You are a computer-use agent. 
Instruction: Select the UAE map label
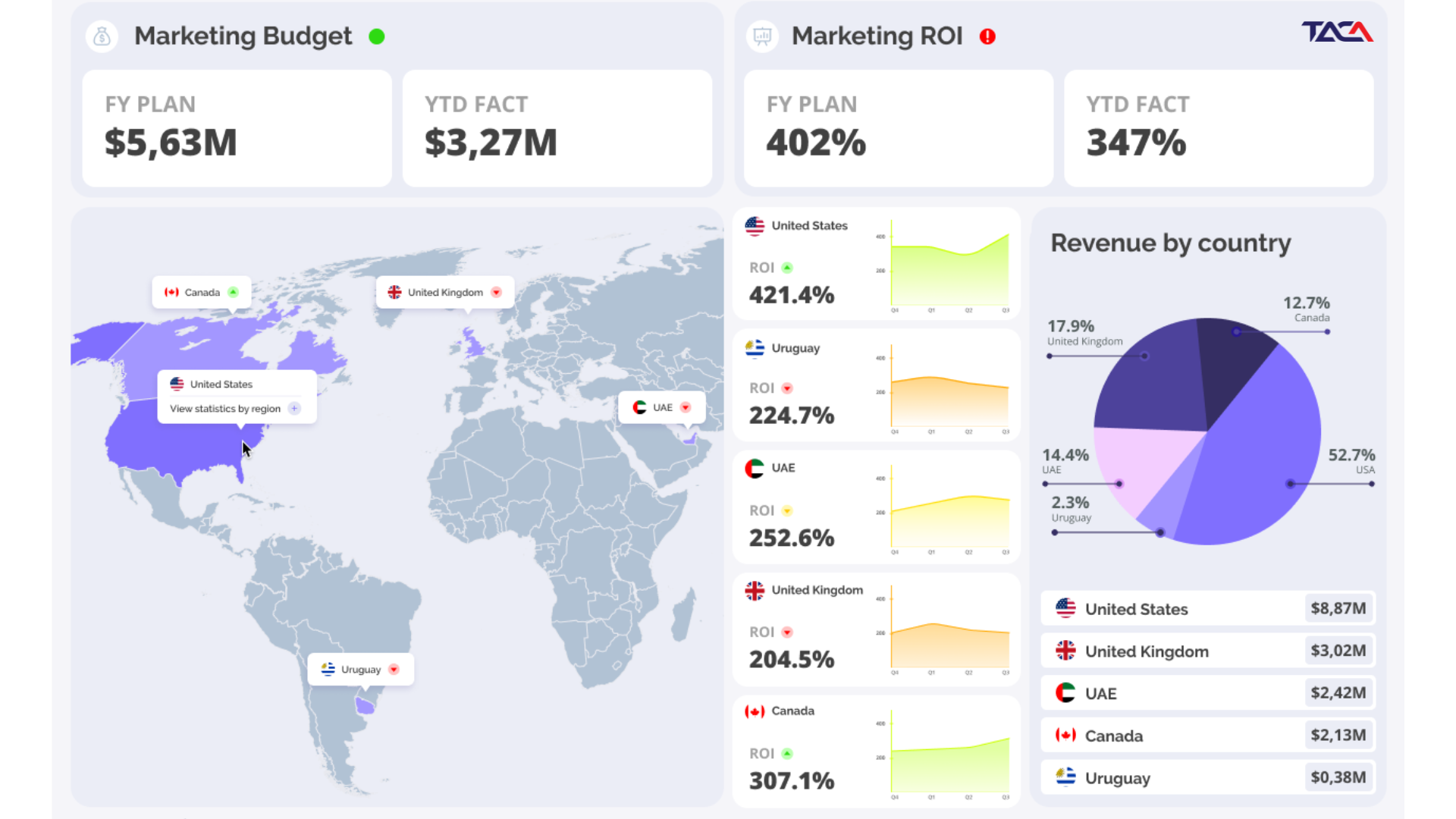(662, 407)
